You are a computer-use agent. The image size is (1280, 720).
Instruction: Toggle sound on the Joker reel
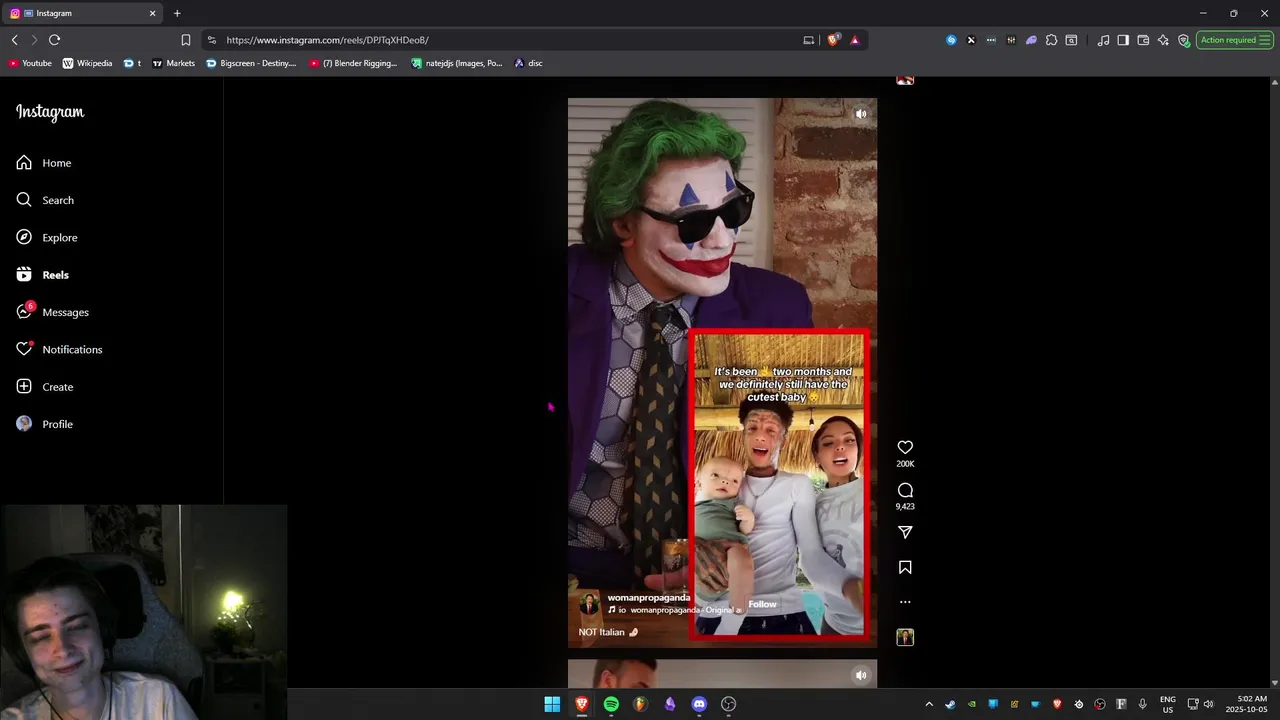click(861, 114)
